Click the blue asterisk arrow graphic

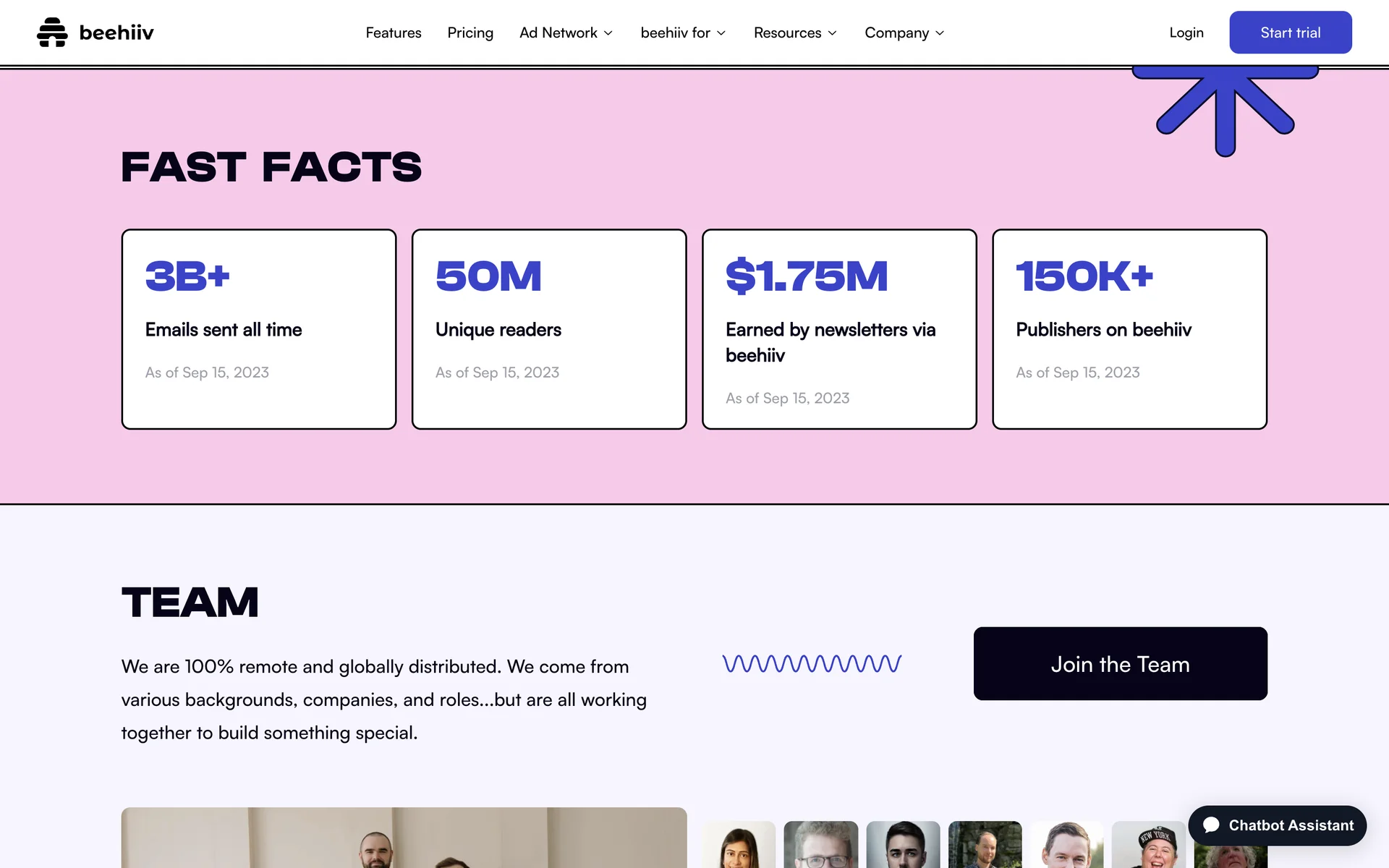[x=1225, y=109]
